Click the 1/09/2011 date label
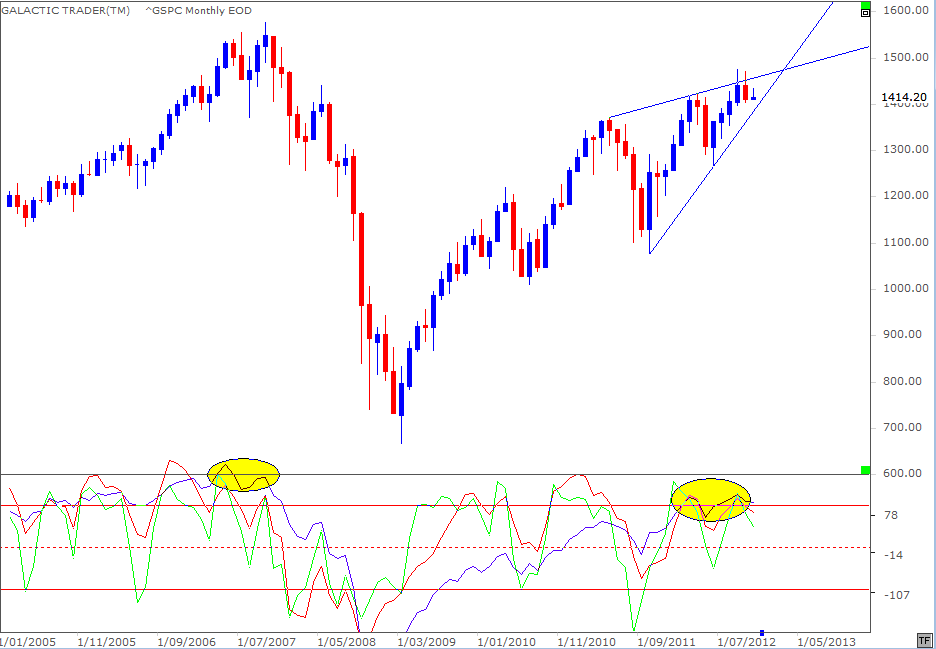This screenshot has height=649, width=936. (x=667, y=642)
